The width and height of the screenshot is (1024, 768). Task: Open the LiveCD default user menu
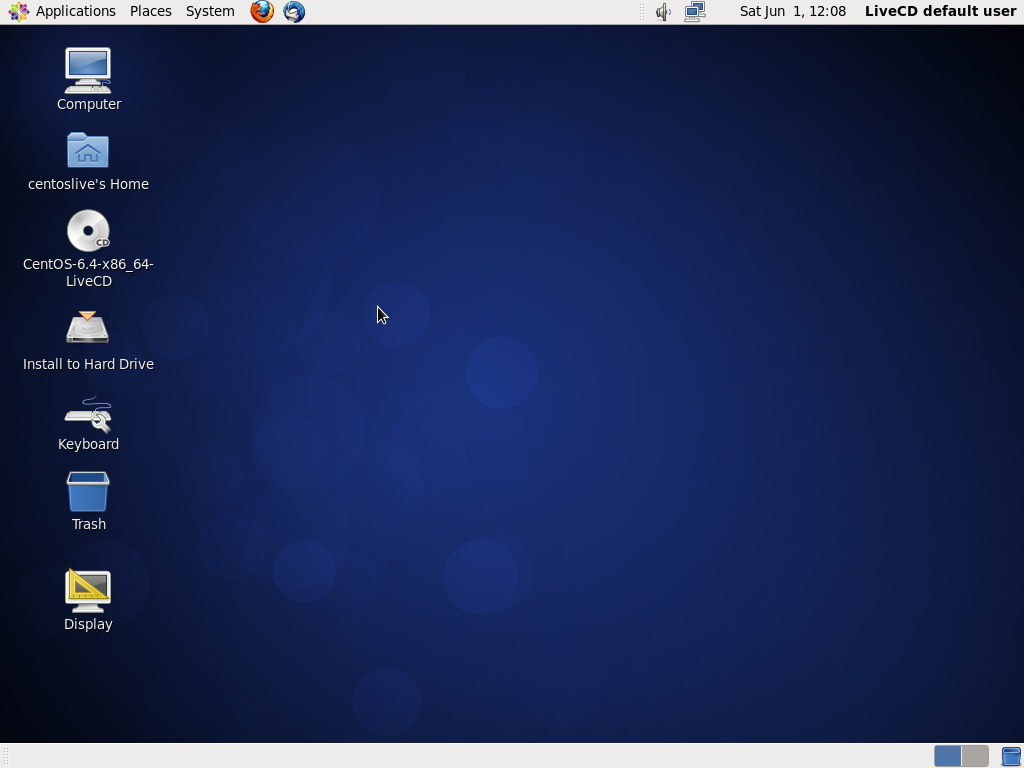coord(940,11)
